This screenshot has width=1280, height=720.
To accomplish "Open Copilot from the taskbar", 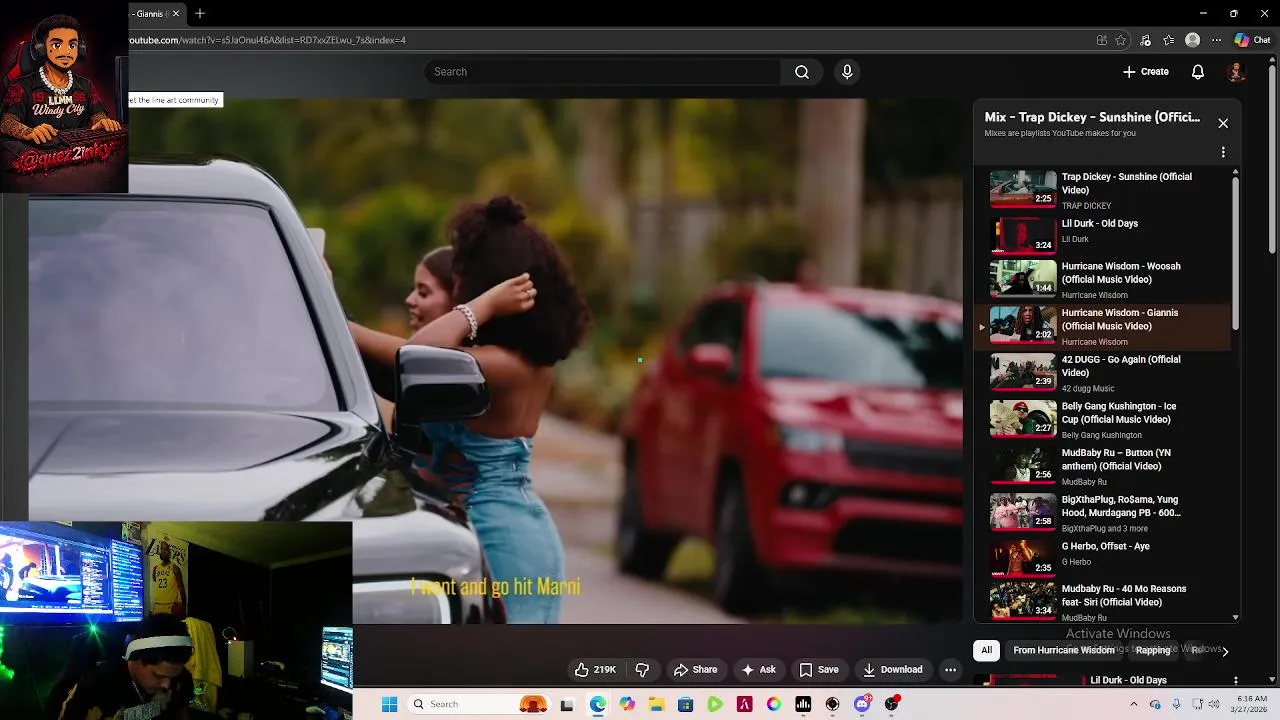I will coord(627,704).
